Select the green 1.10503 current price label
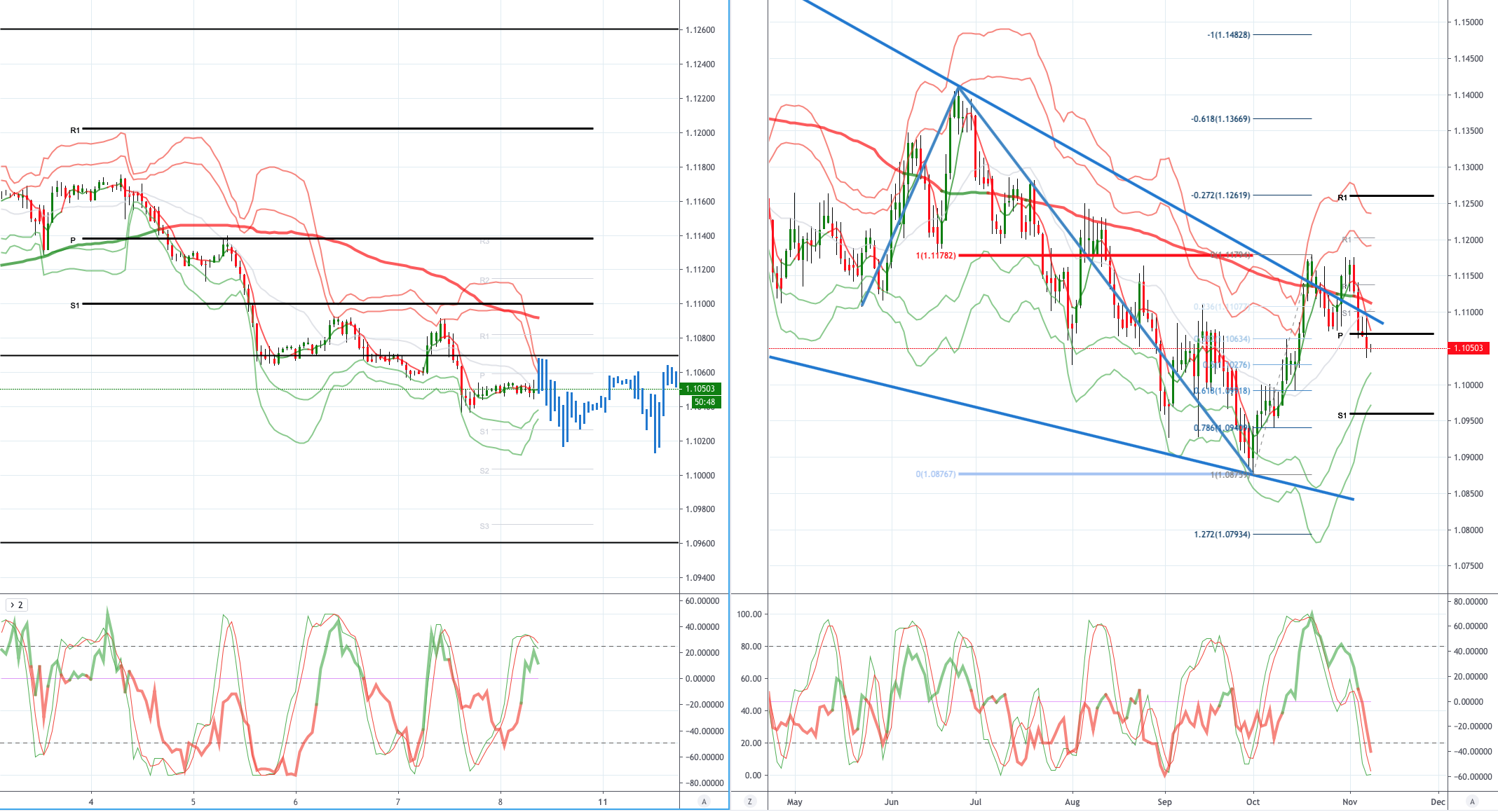This screenshot has height=812, width=1498. point(700,389)
